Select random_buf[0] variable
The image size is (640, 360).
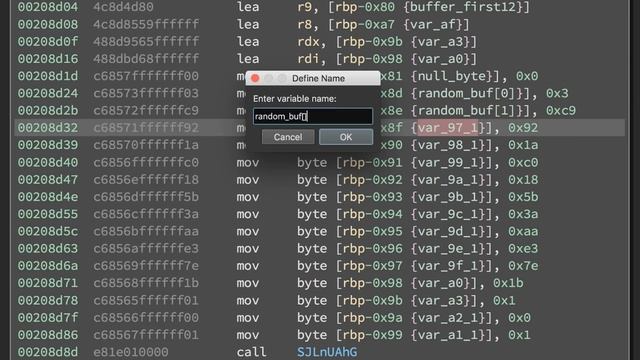[466, 93]
